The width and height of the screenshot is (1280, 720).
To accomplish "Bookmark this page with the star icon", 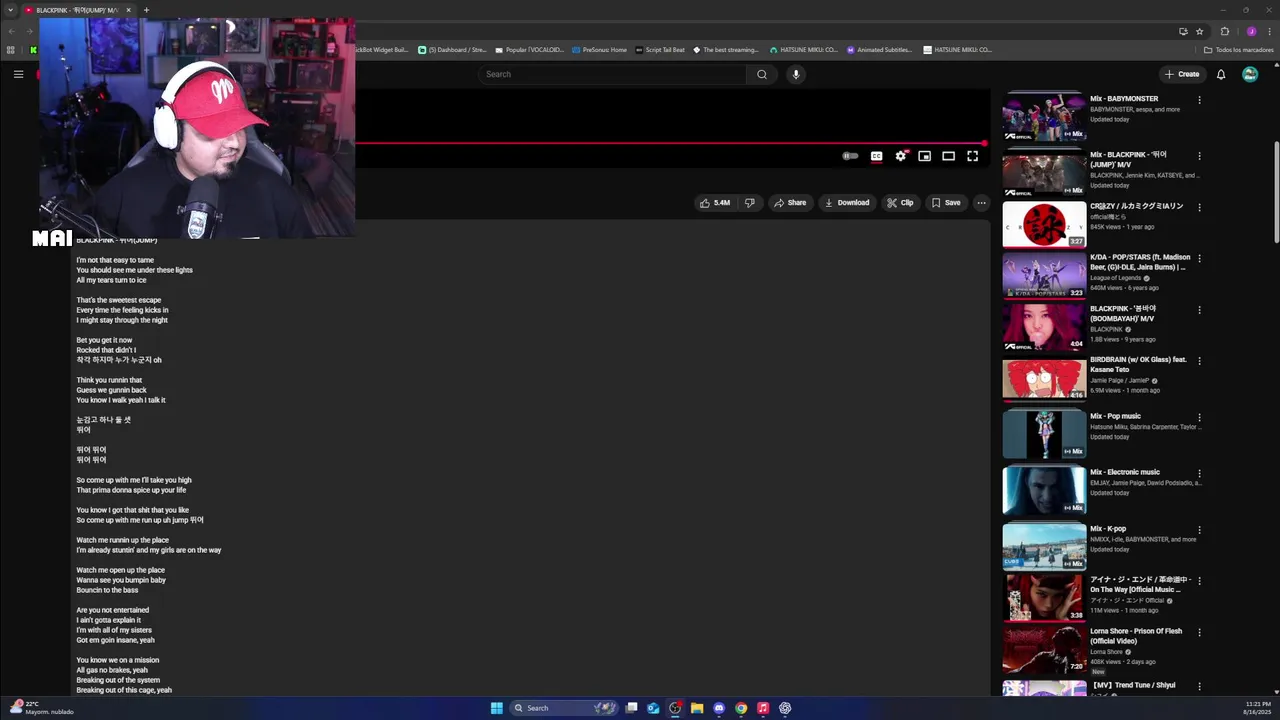I will coord(1199,31).
